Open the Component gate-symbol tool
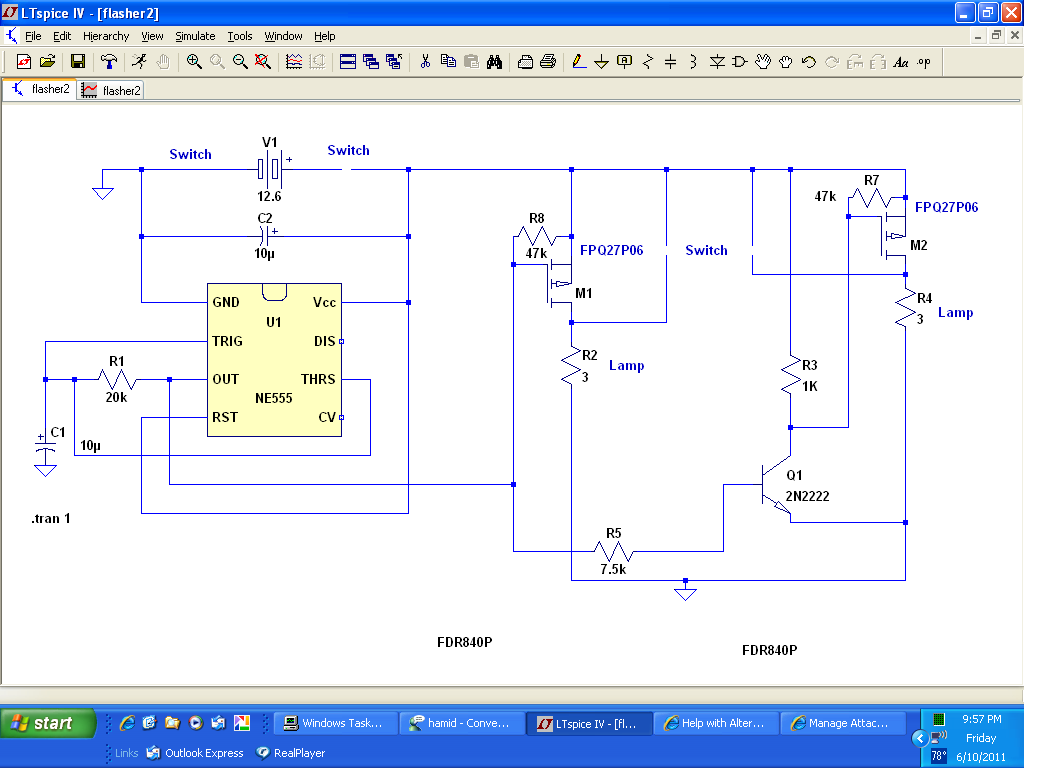Image resolution: width=1042 pixels, height=770 pixels. click(x=740, y=62)
